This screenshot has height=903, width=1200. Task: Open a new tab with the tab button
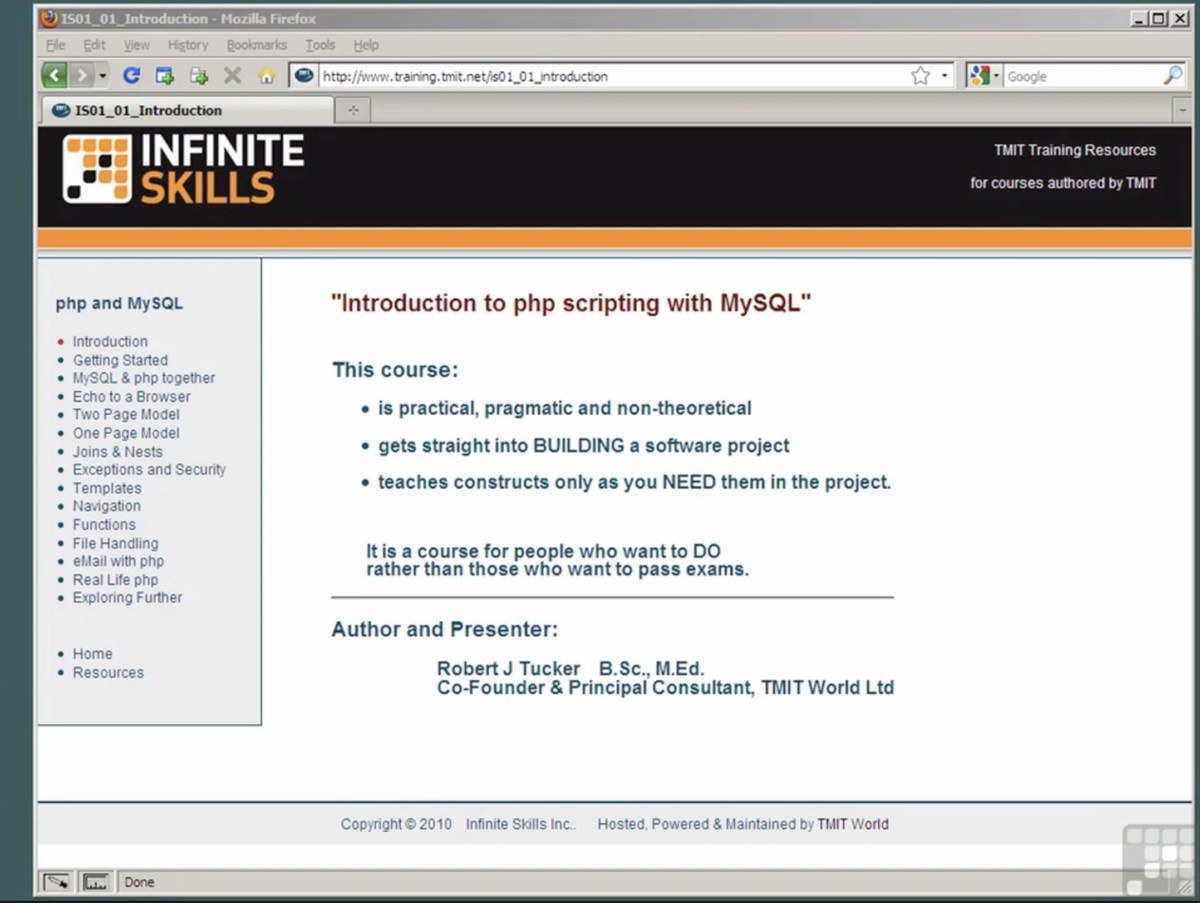(x=352, y=110)
